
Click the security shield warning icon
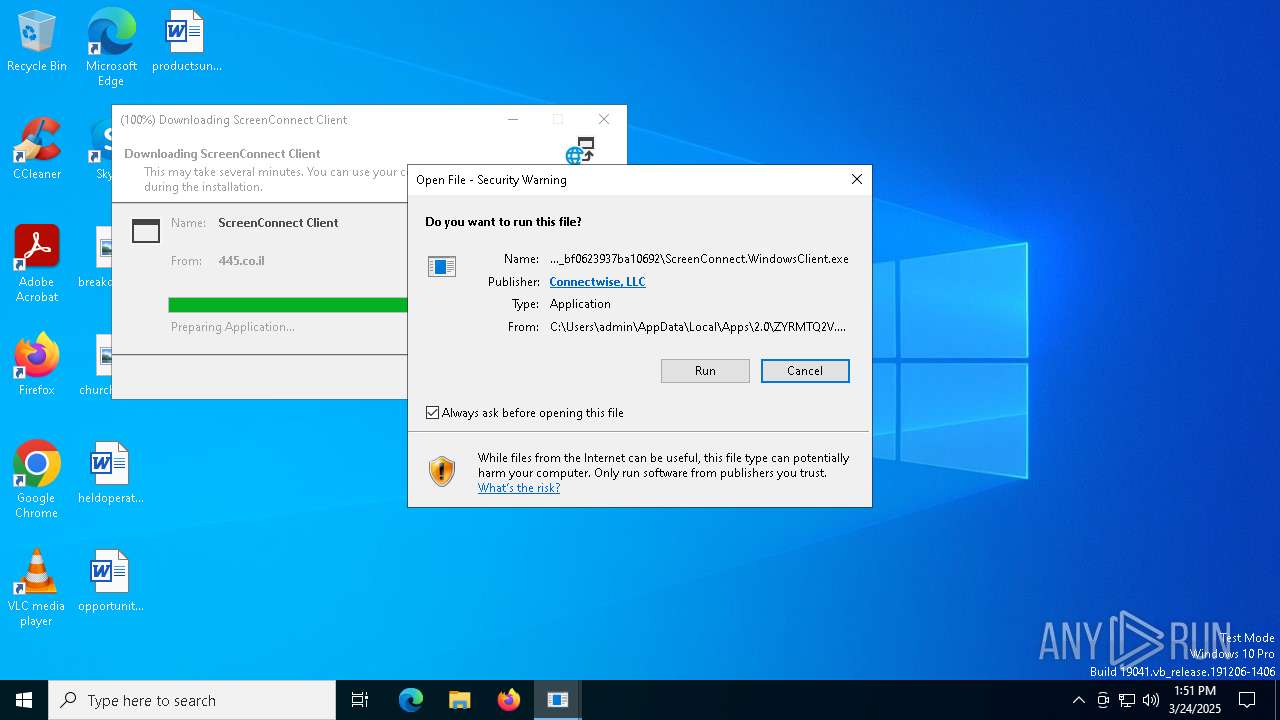pos(442,471)
